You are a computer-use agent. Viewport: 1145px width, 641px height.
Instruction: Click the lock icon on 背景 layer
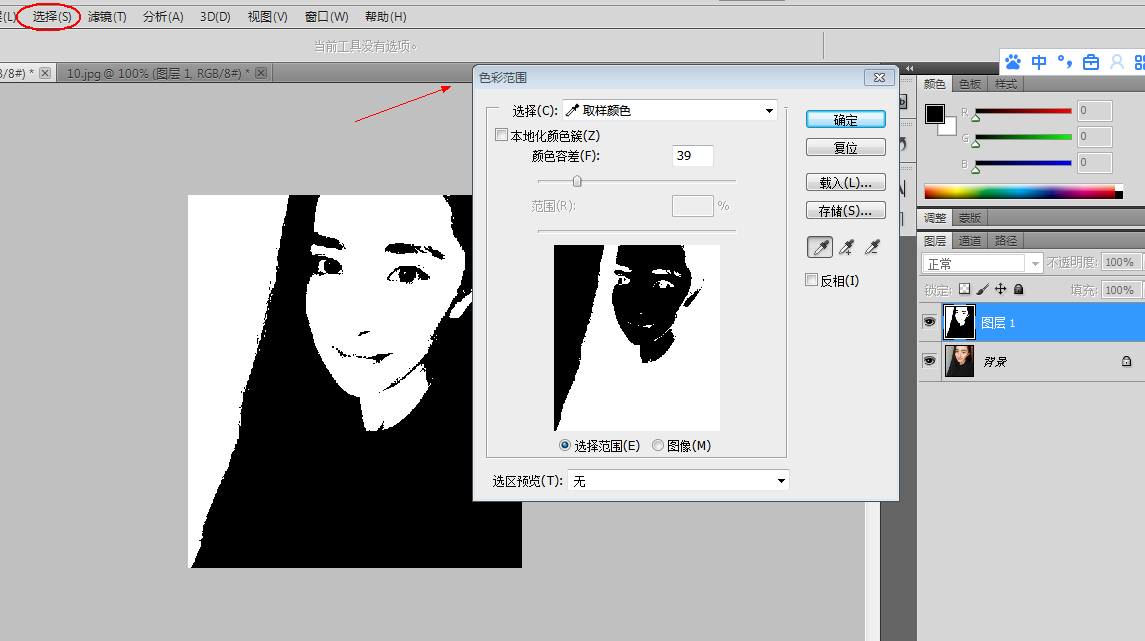click(1127, 361)
